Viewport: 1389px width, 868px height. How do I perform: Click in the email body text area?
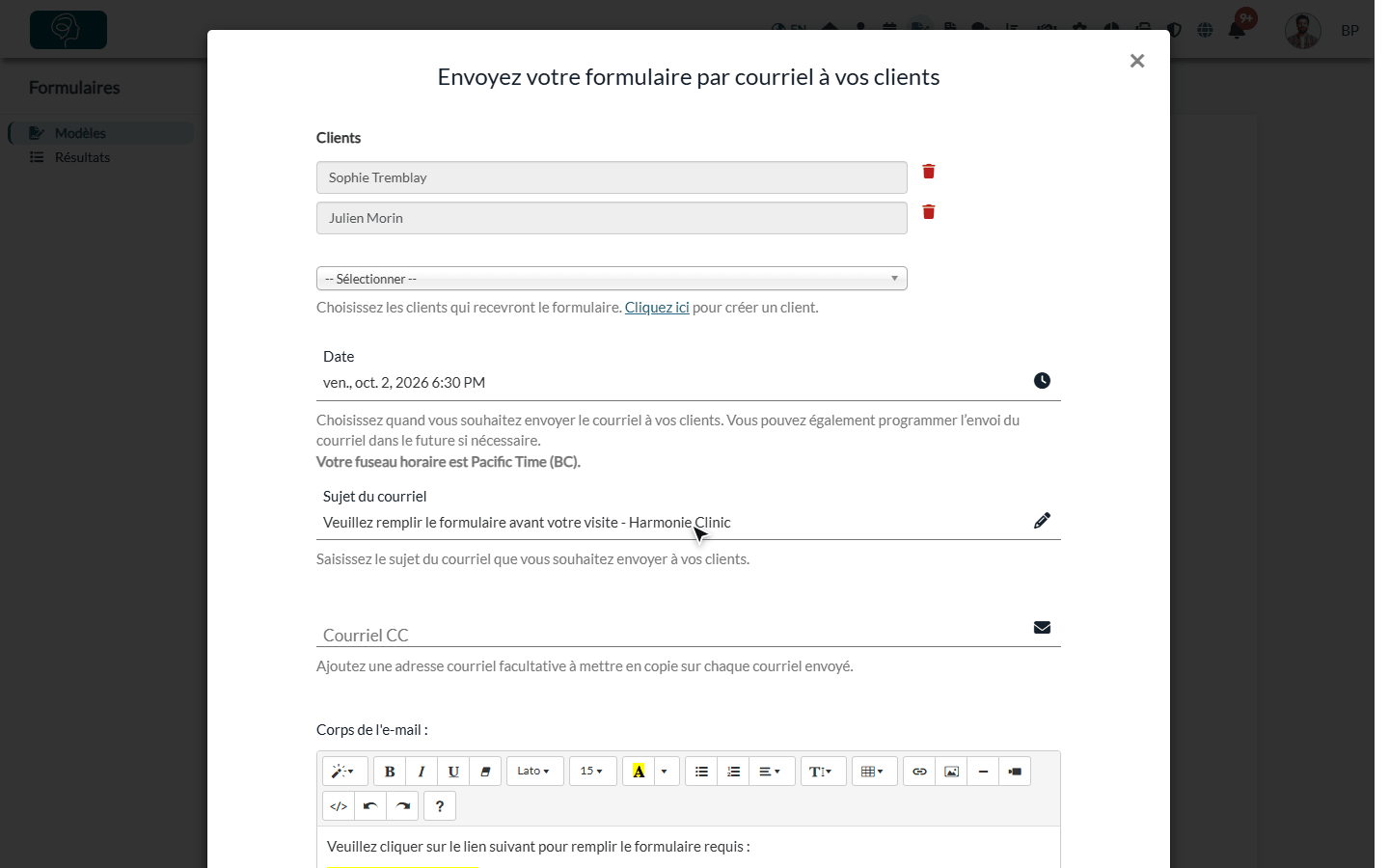pos(689,847)
